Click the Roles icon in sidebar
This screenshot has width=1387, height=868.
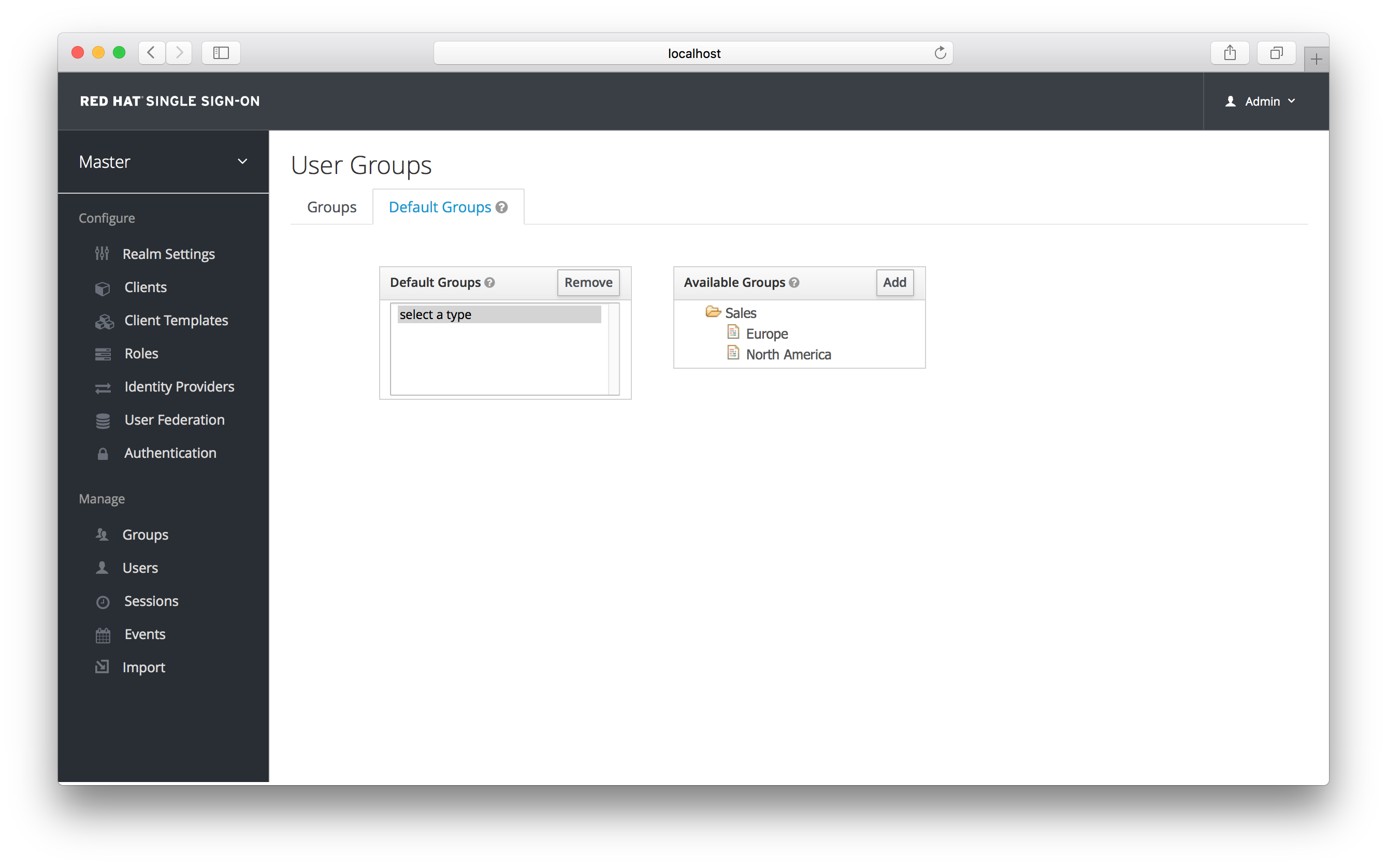pyautogui.click(x=102, y=353)
